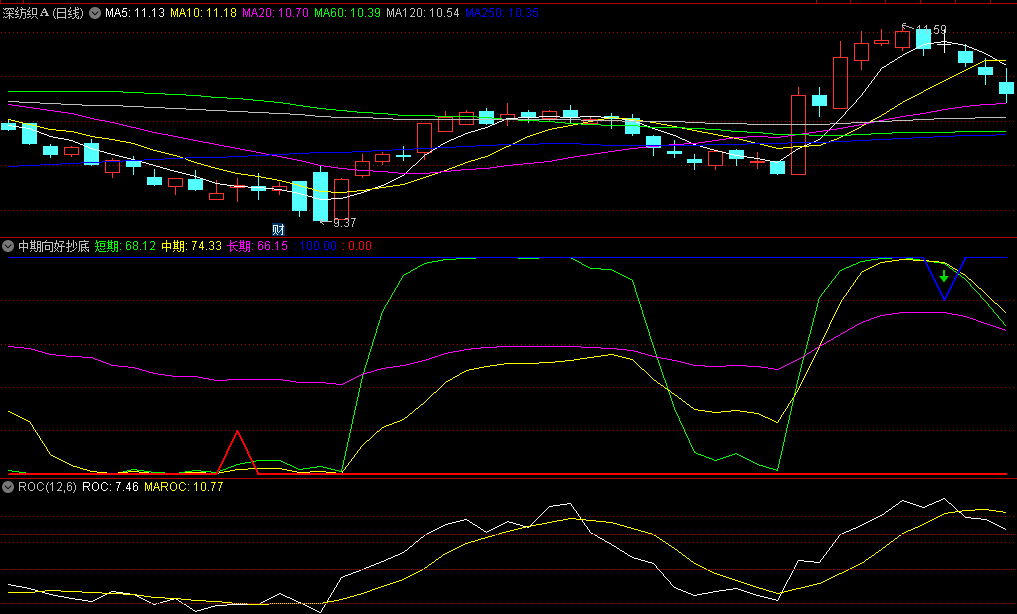This screenshot has height=614, width=1017.
Task: Select the 中期: 74.33 value
Action: point(191,246)
